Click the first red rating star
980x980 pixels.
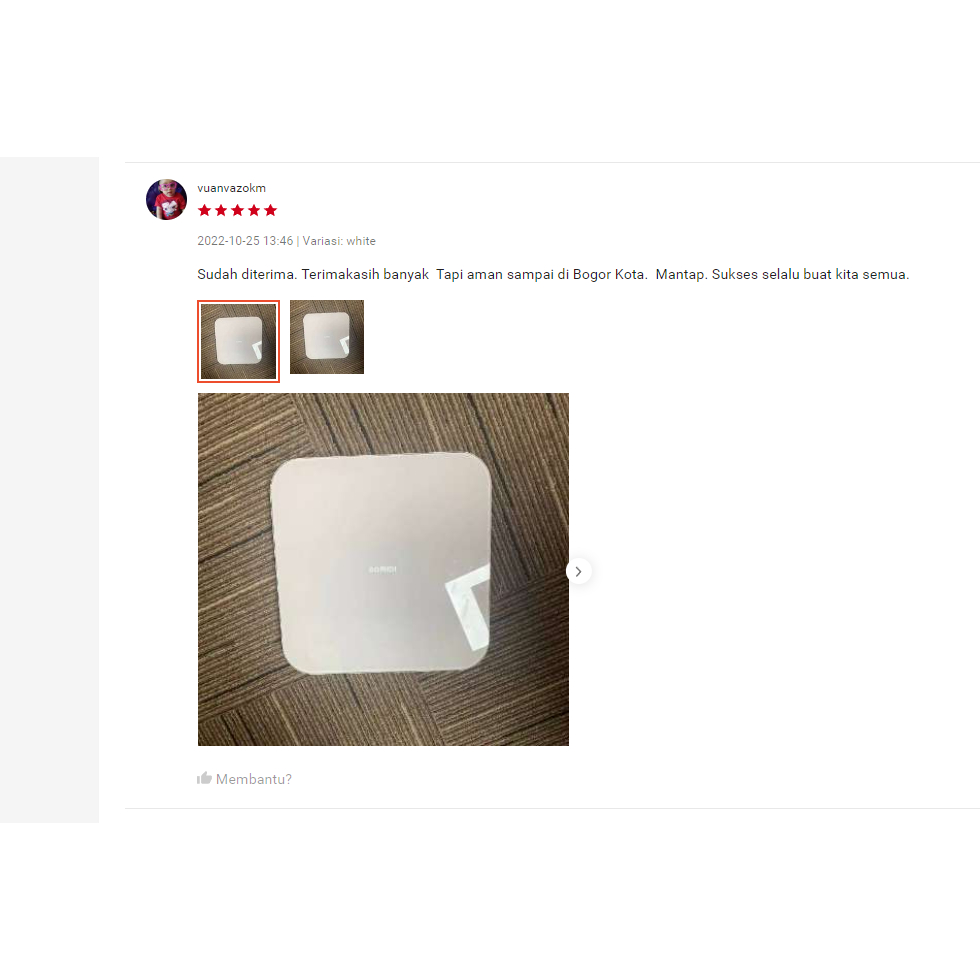pos(204,211)
